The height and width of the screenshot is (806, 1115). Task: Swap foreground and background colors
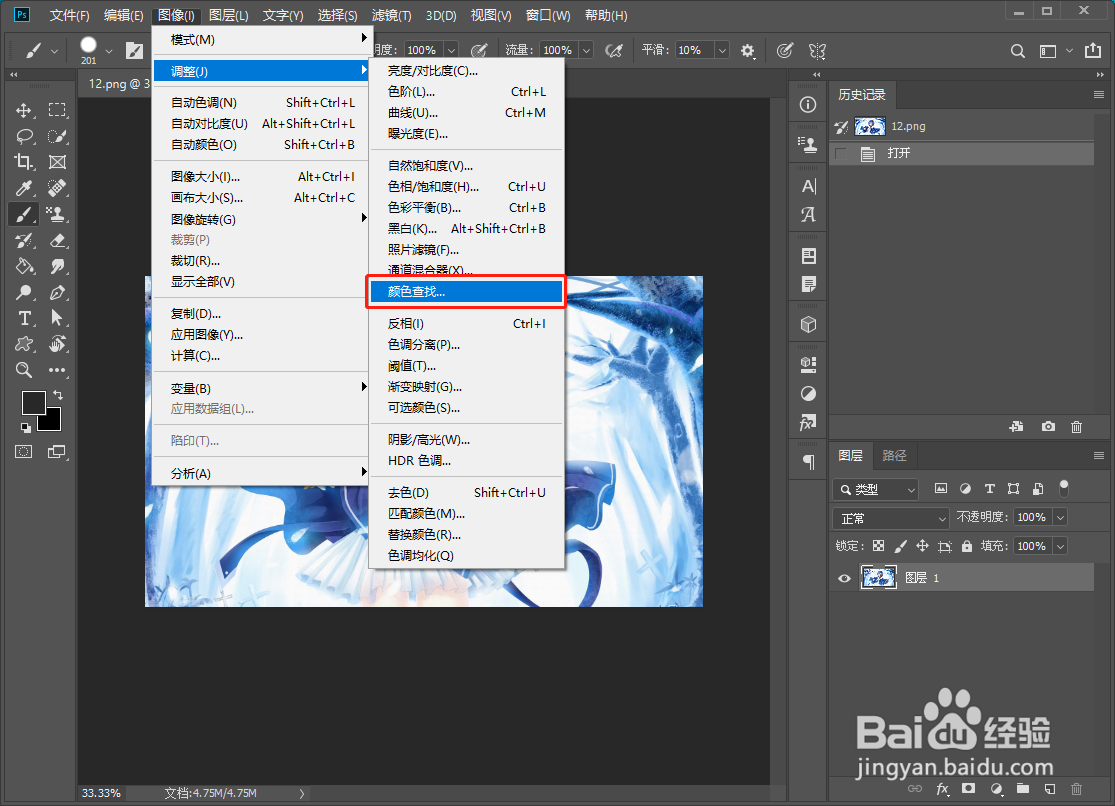pos(58,395)
